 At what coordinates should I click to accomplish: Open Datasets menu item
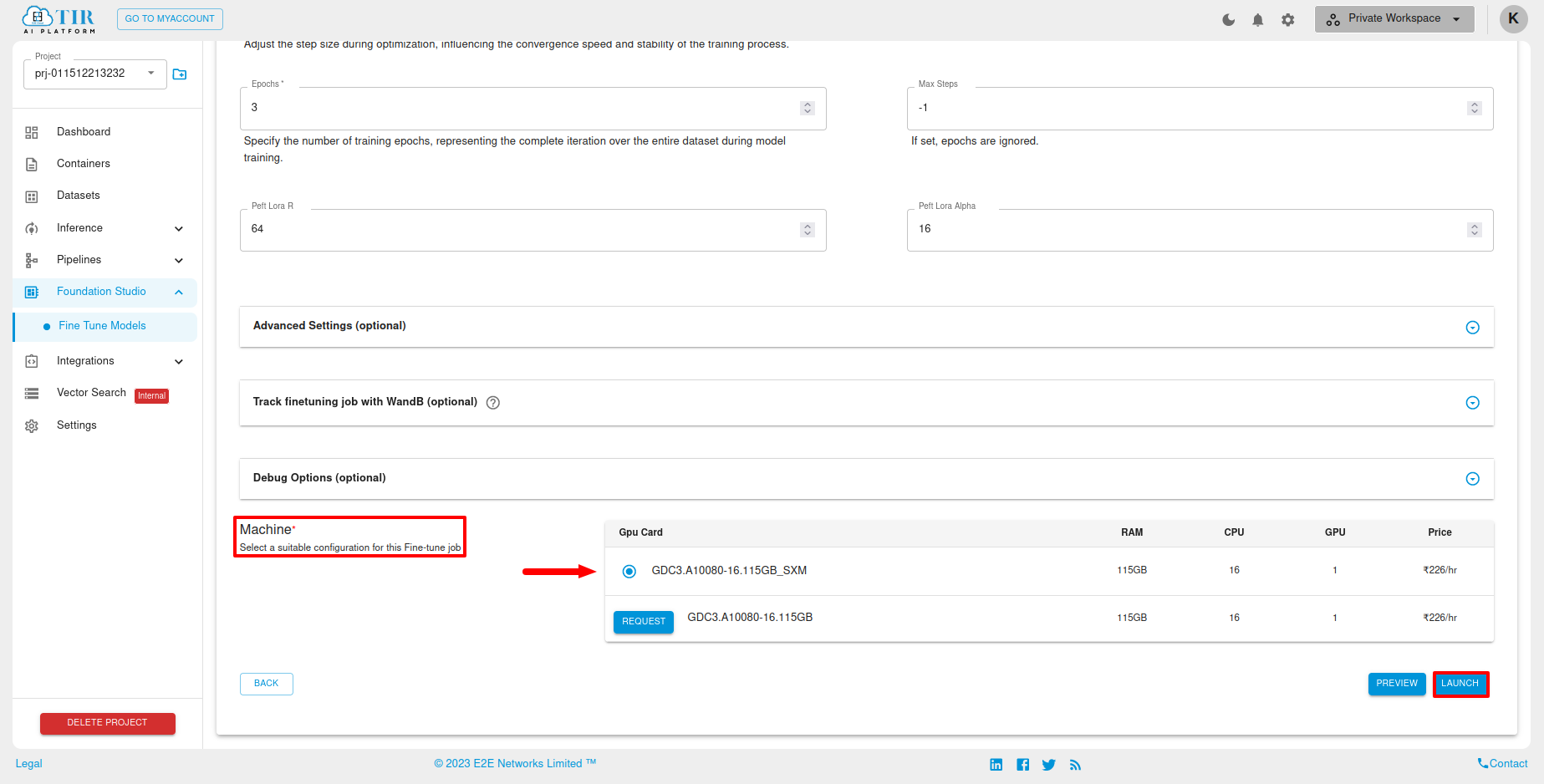[79, 196]
